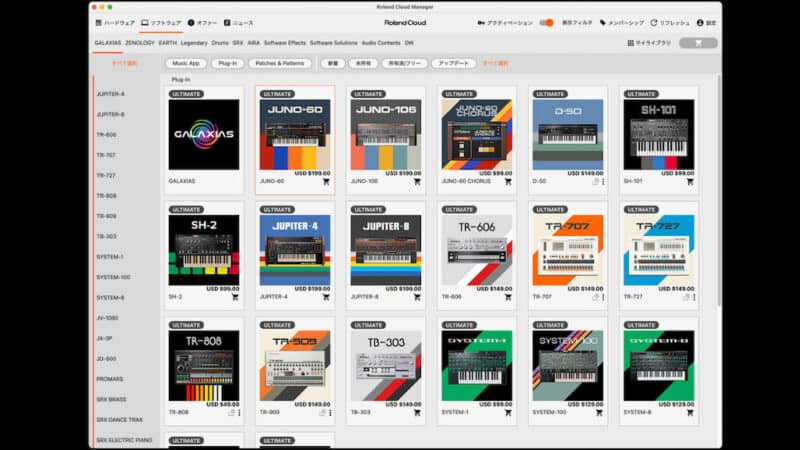Open the TR-808 product artwork
The image size is (800, 450).
click(x=204, y=365)
